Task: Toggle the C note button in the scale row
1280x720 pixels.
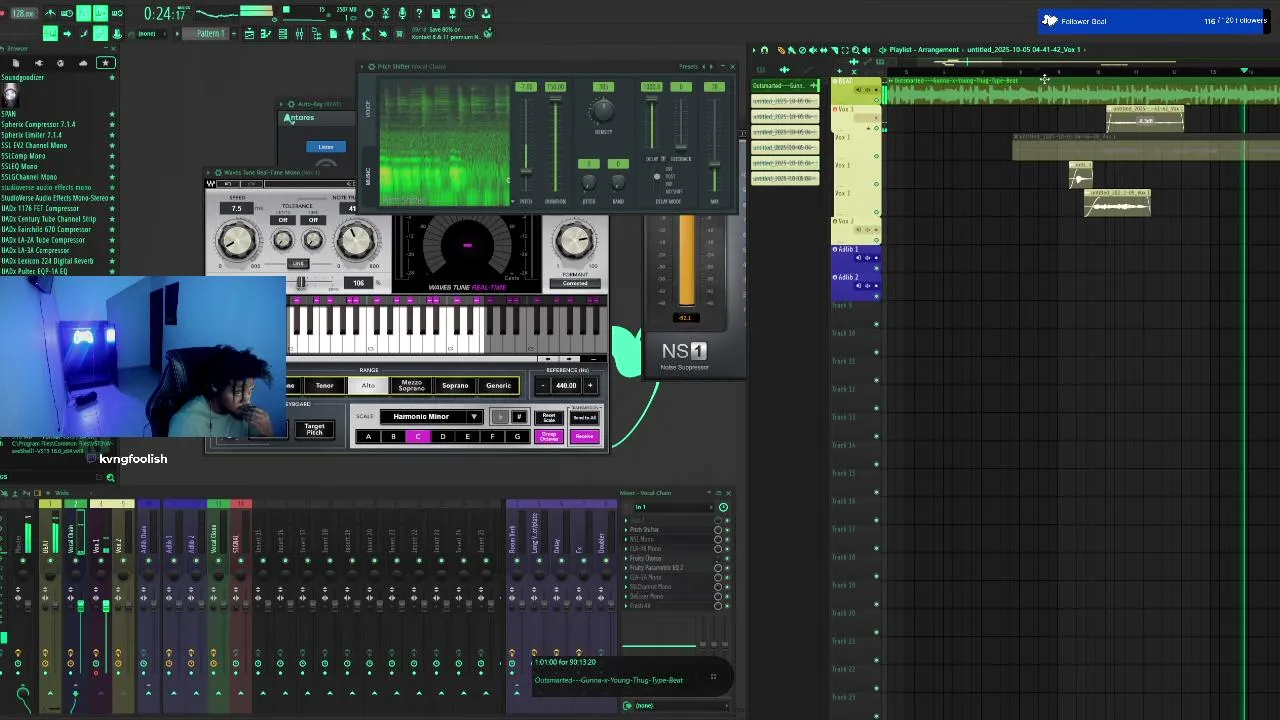Action: click(418, 436)
